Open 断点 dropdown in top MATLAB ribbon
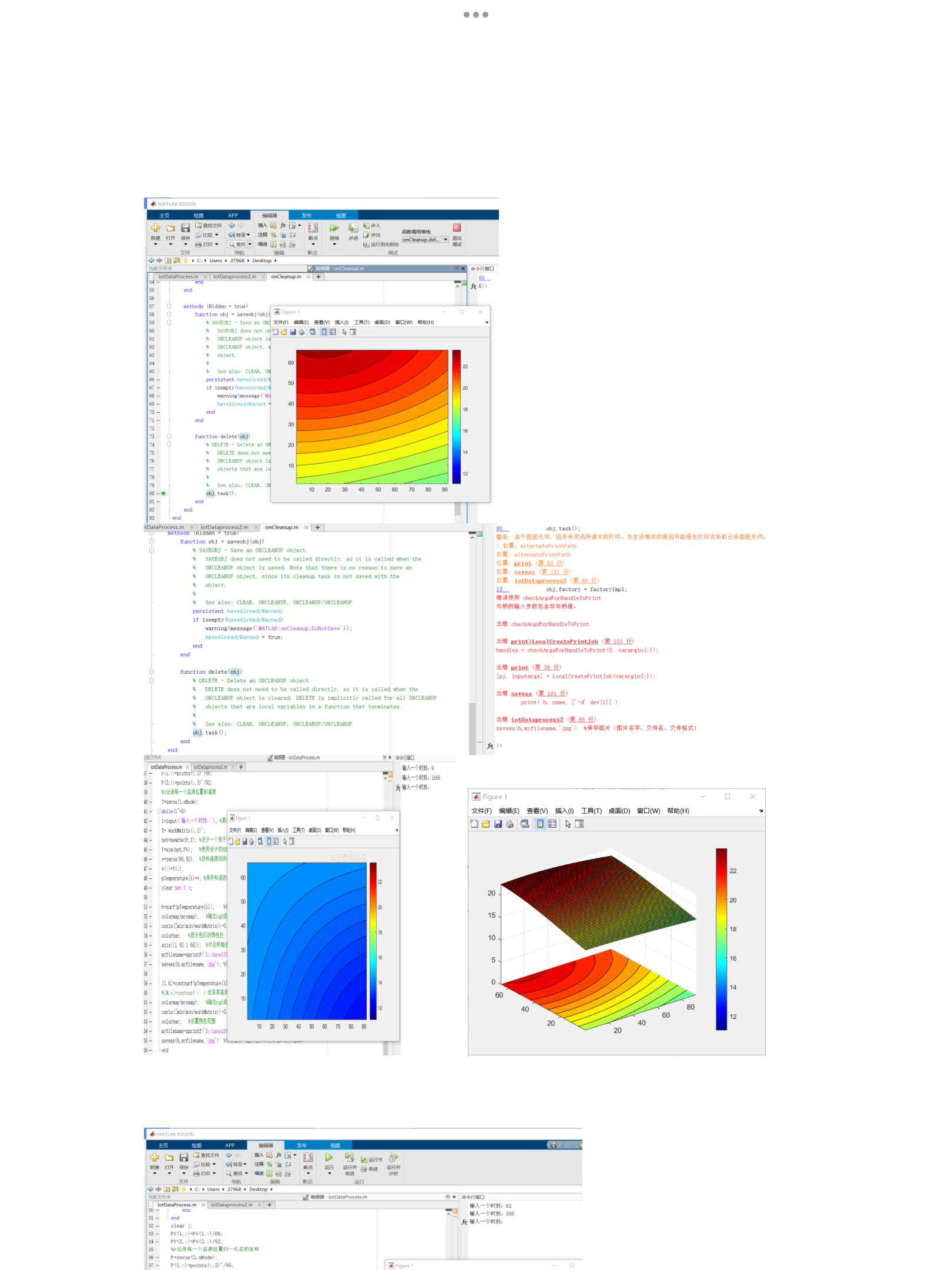 [313, 244]
